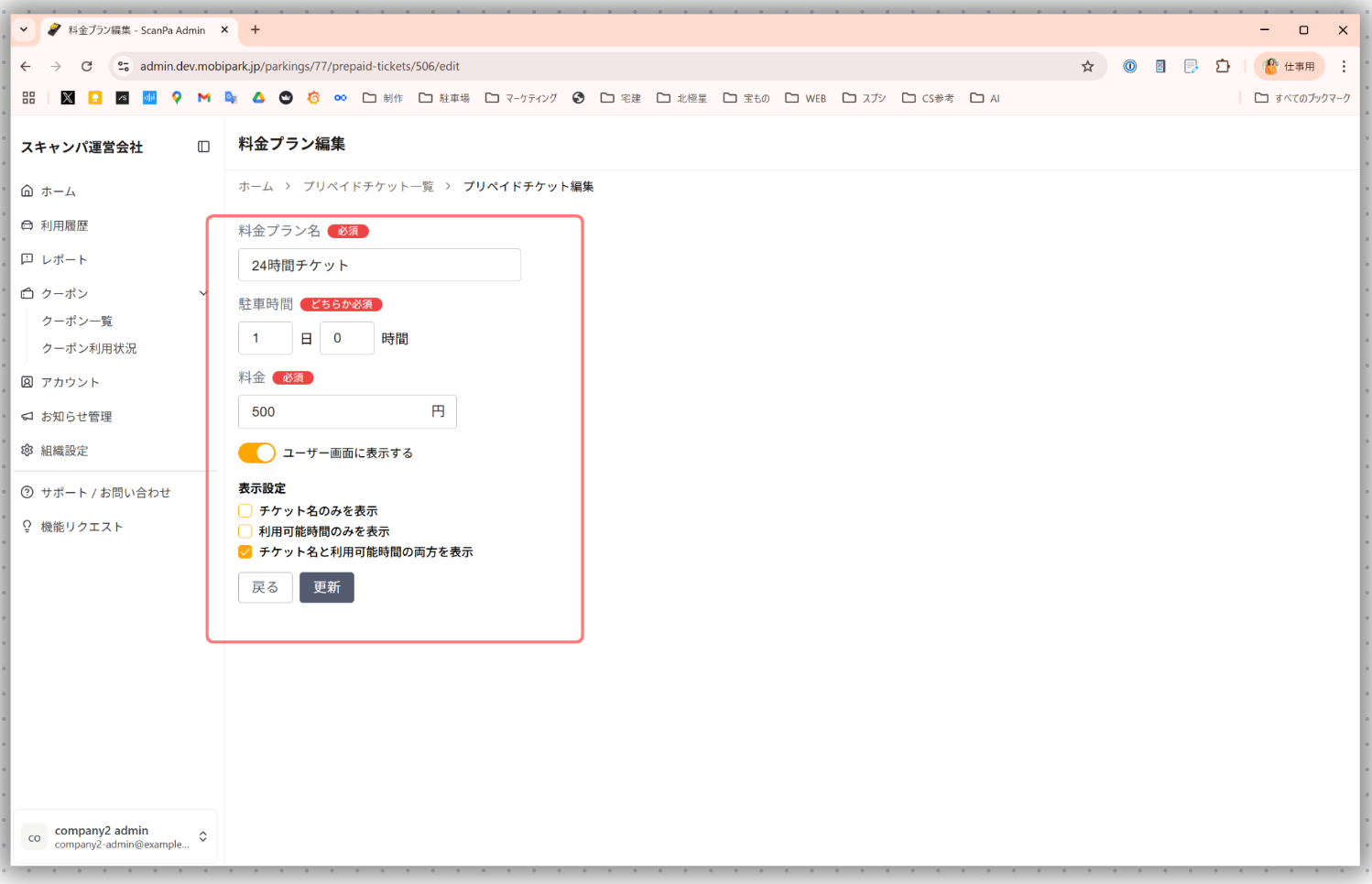The height and width of the screenshot is (884, 1372).
Task: Reload the page using the refresh icon
Action: pyautogui.click(x=86, y=66)
